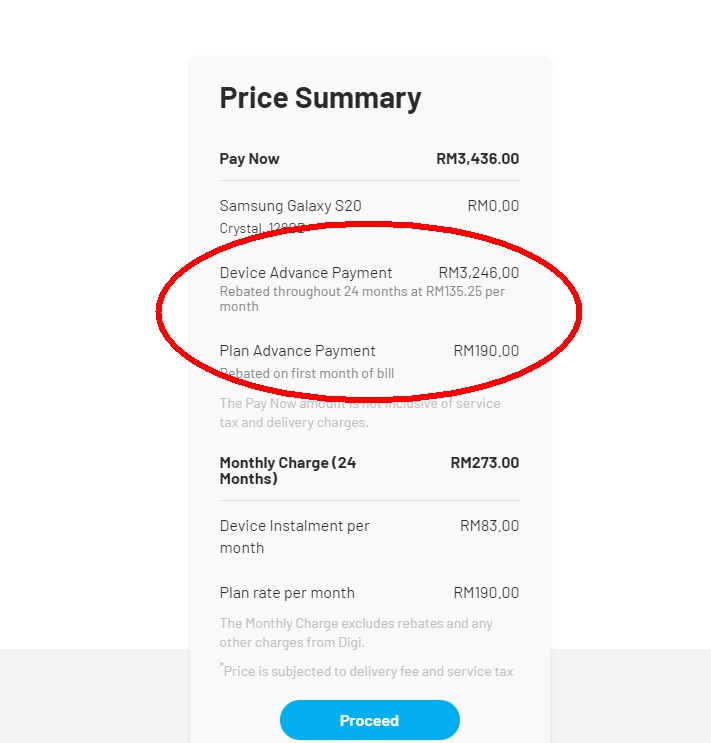Select the Pay Now label

250,159
